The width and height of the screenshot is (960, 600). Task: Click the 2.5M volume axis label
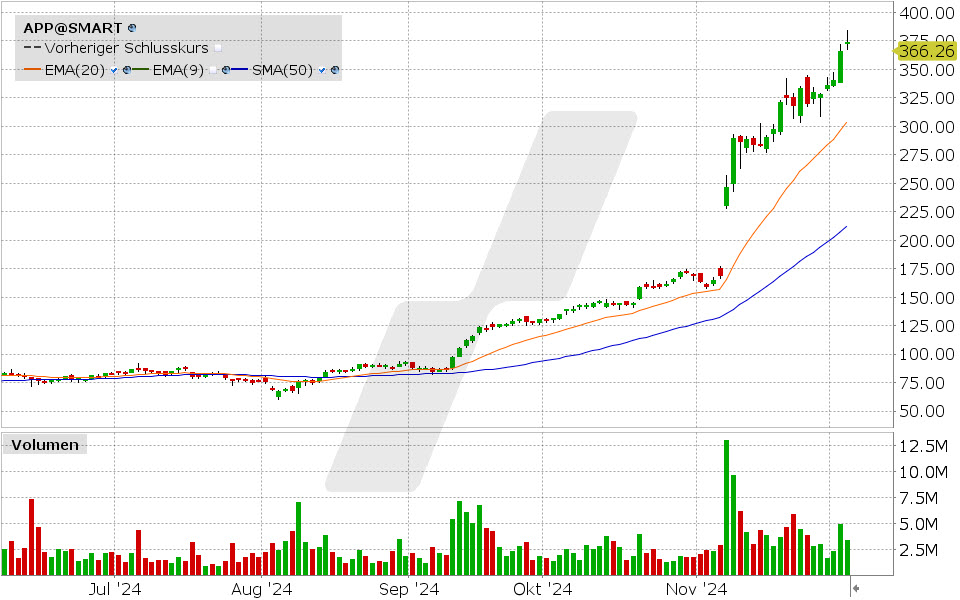click(x=918, y=550)
